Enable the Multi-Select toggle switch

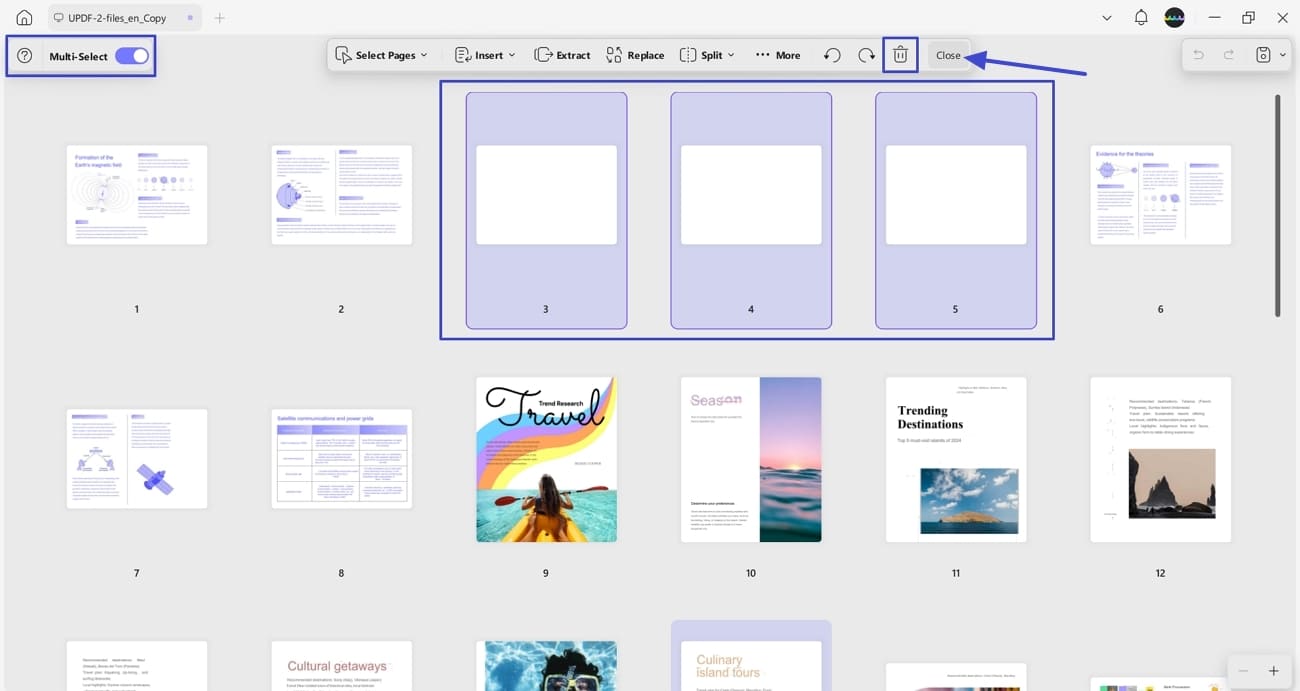point(131,57)
